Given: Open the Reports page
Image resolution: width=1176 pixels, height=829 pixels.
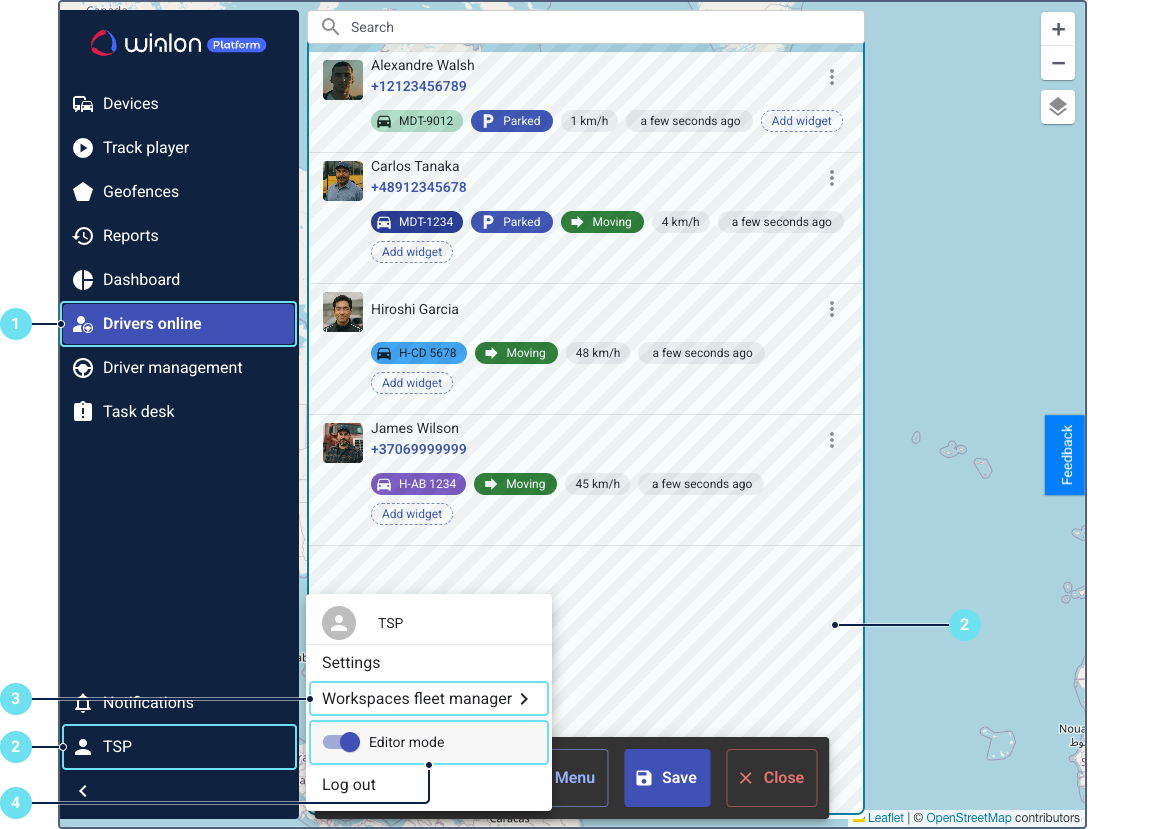Looking at the screenshot, I should (130, 236).
